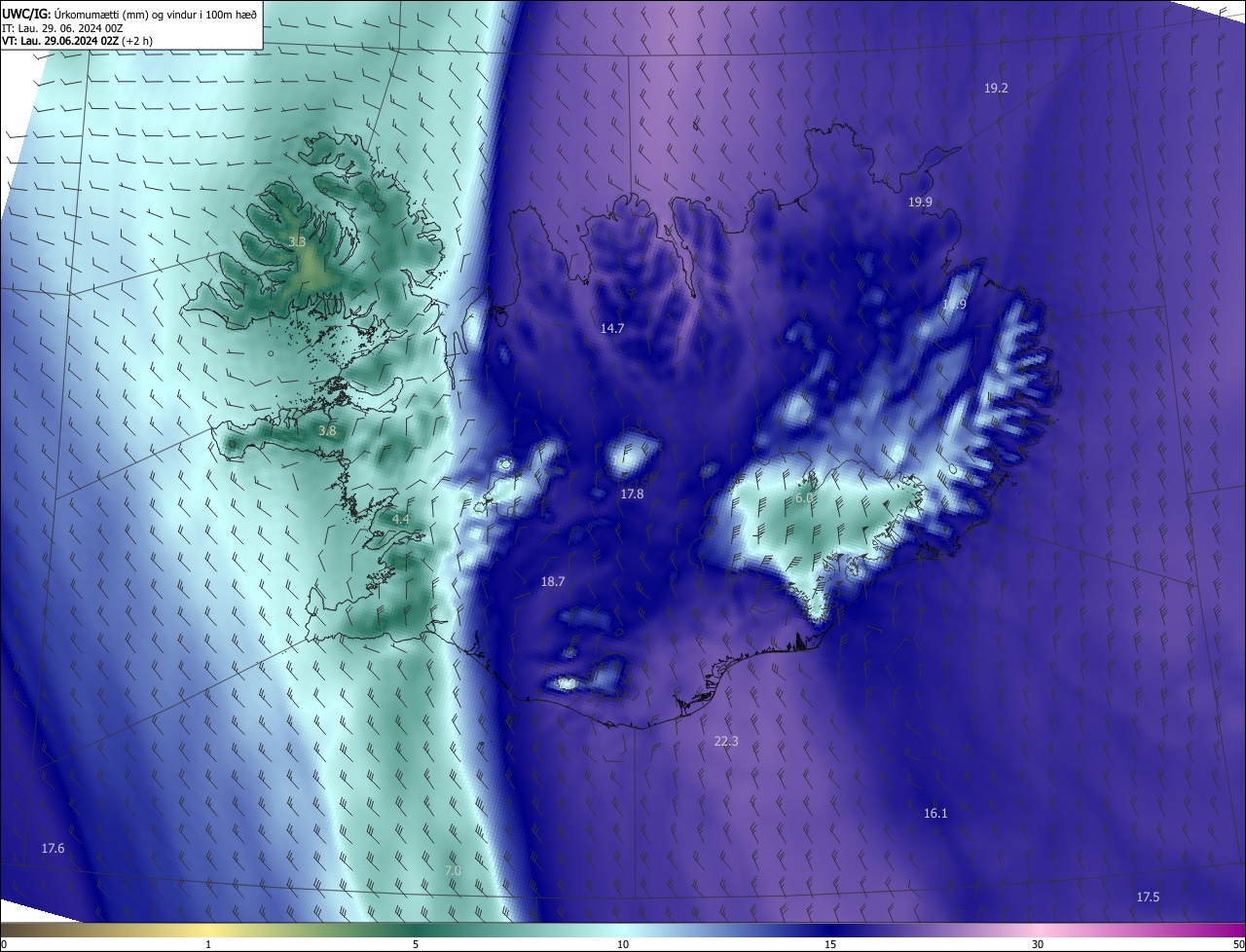Click the 19.9 value near the northeast coast
This screenshot has height=952, width=1246.
point(920,201)
